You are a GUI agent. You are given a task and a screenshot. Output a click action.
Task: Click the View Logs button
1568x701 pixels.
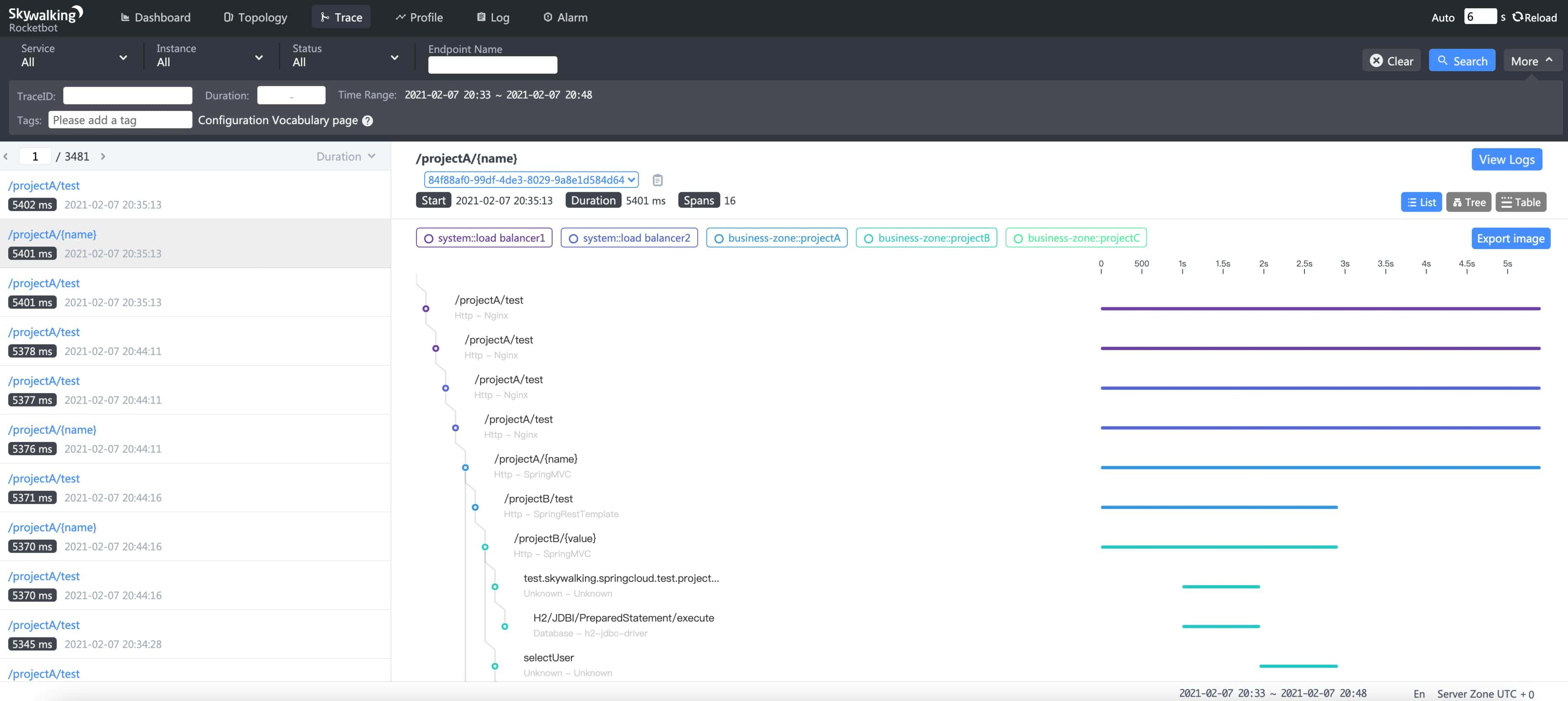click(1506, 160)
